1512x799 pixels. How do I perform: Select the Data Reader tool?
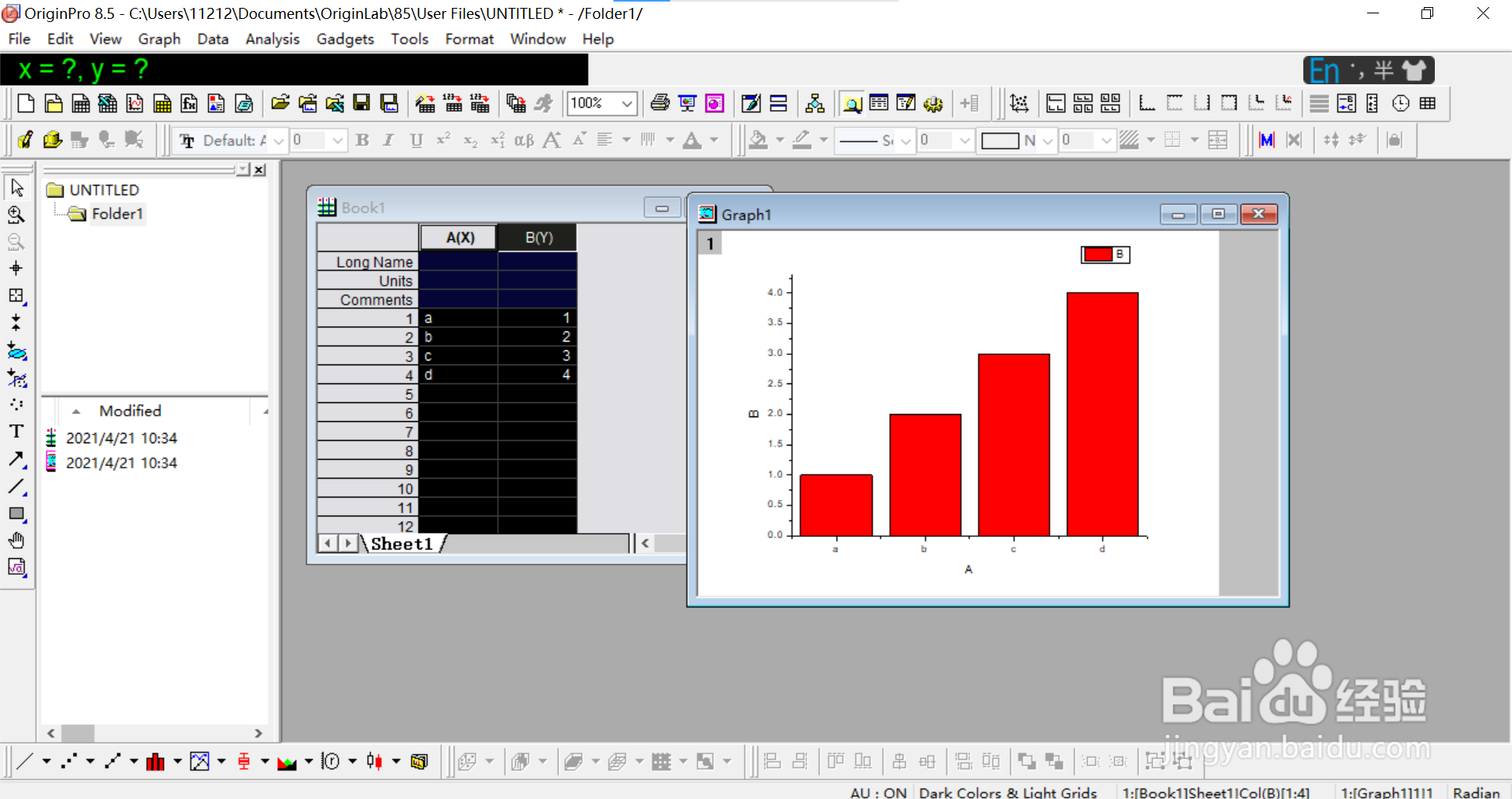[x=17, y=295]
